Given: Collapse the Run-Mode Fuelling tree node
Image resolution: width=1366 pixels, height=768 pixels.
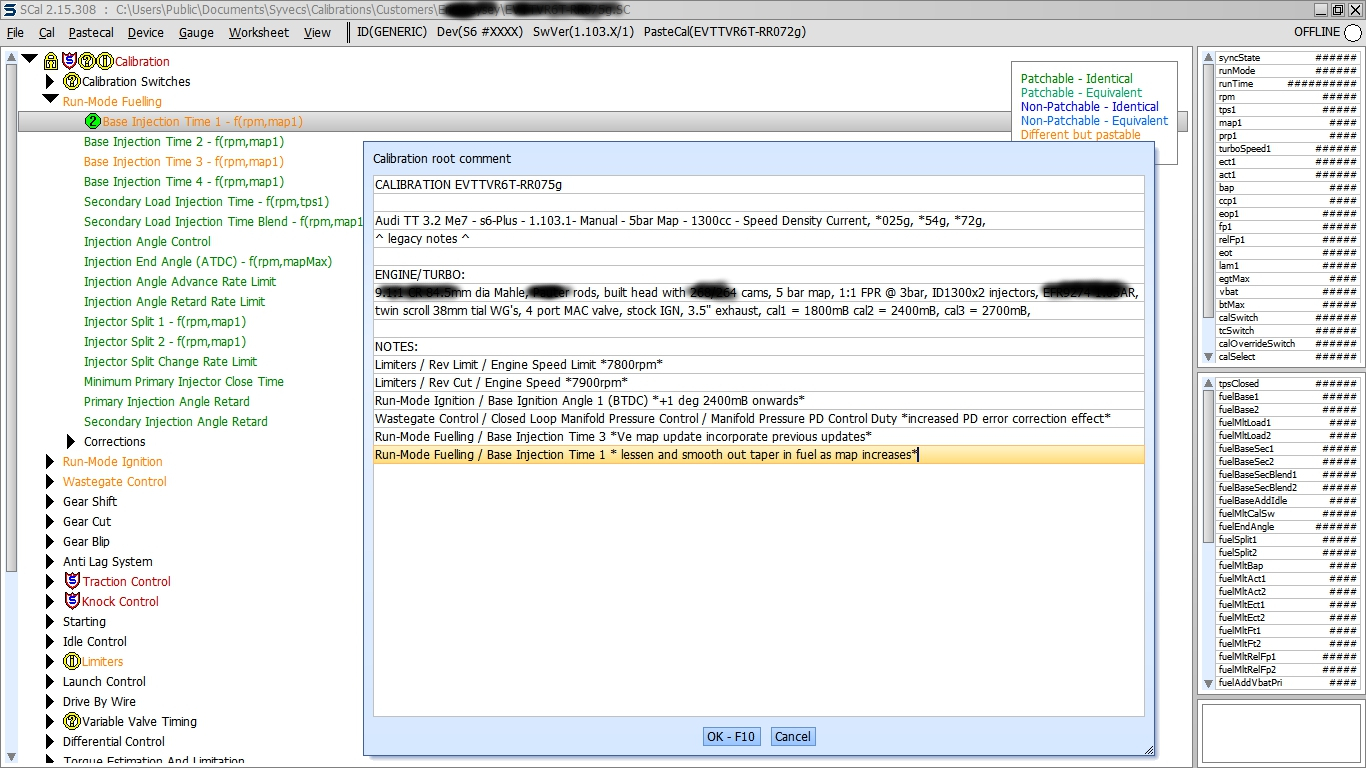Looking at the screenshot, I should click(50, 101).
